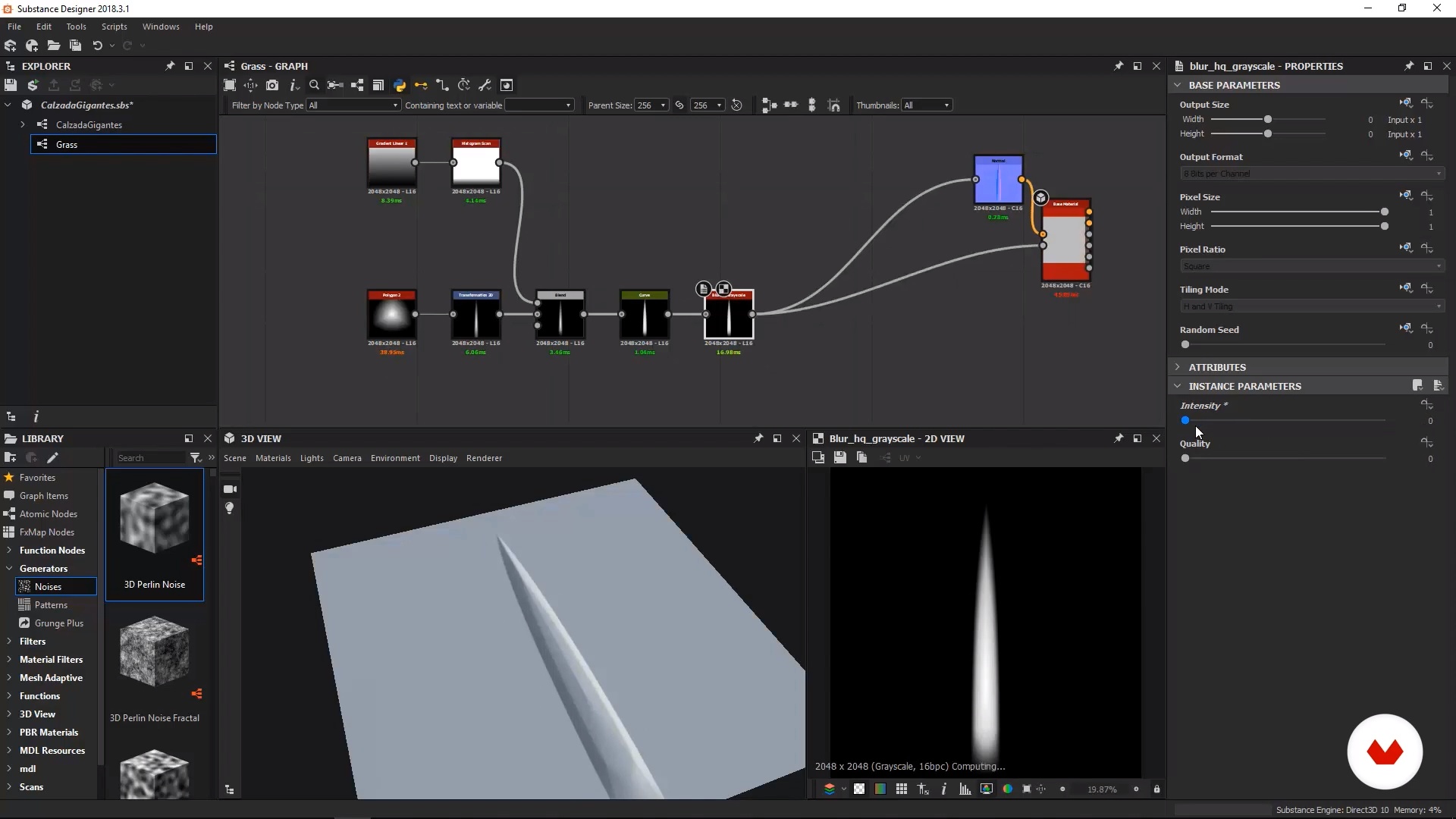
Task: Click the Intensity slider handle
Action: 1185,421
